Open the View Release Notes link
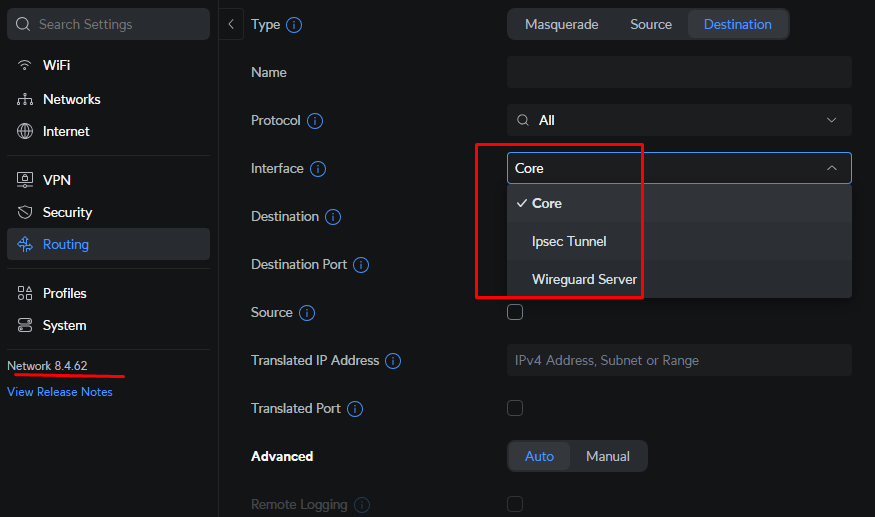 (60, 392)
